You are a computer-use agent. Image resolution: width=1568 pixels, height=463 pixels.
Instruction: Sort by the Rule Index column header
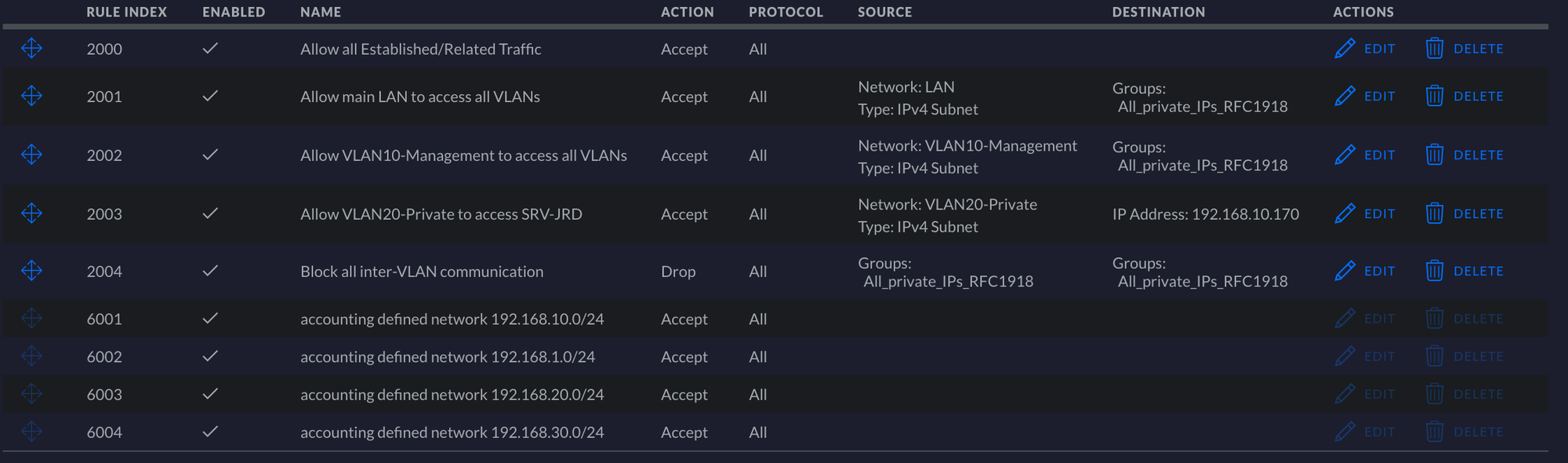tap(126, 13)
